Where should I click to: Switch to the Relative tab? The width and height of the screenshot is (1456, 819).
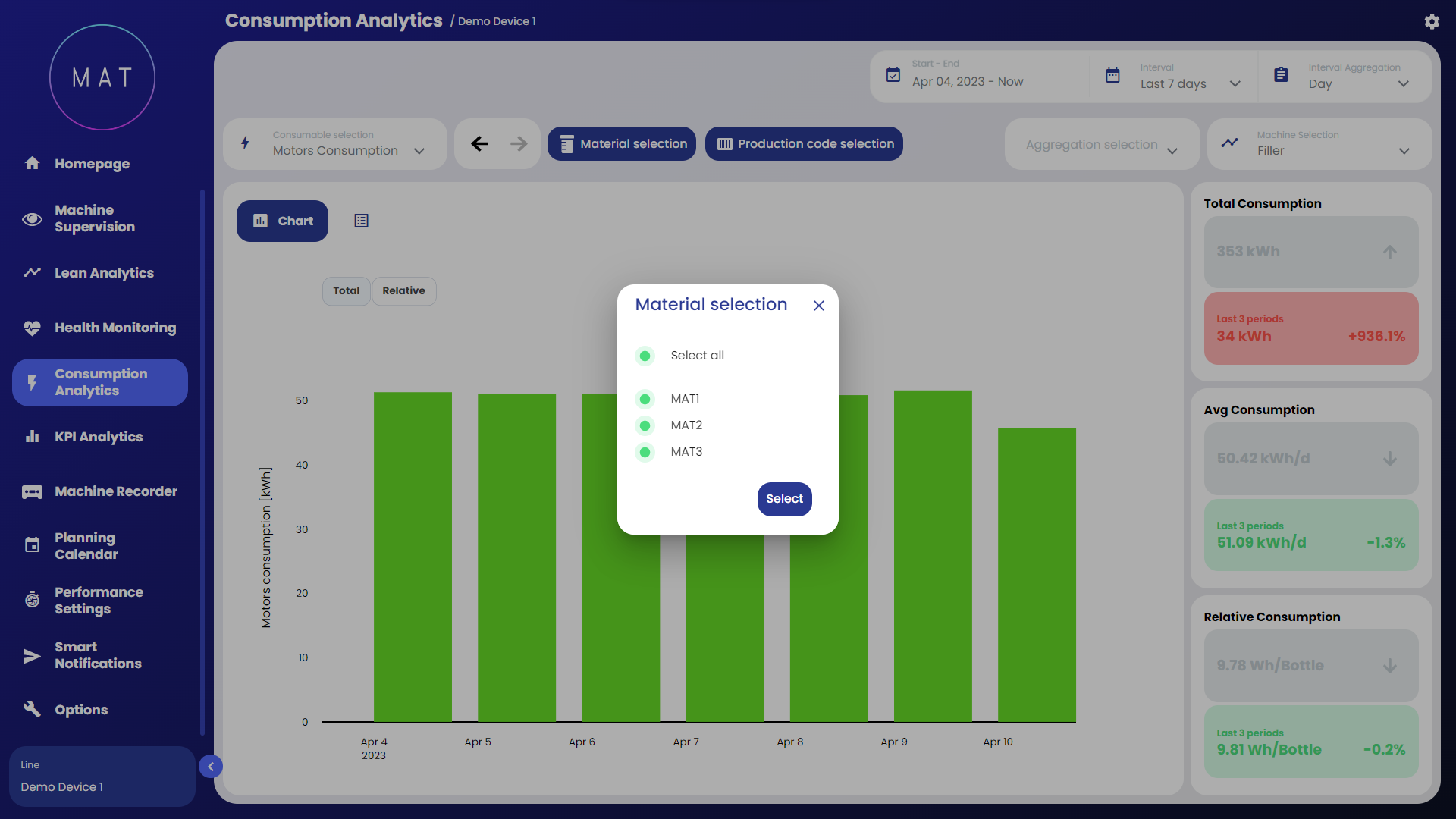pyautogui.click(x=403, y=290)
